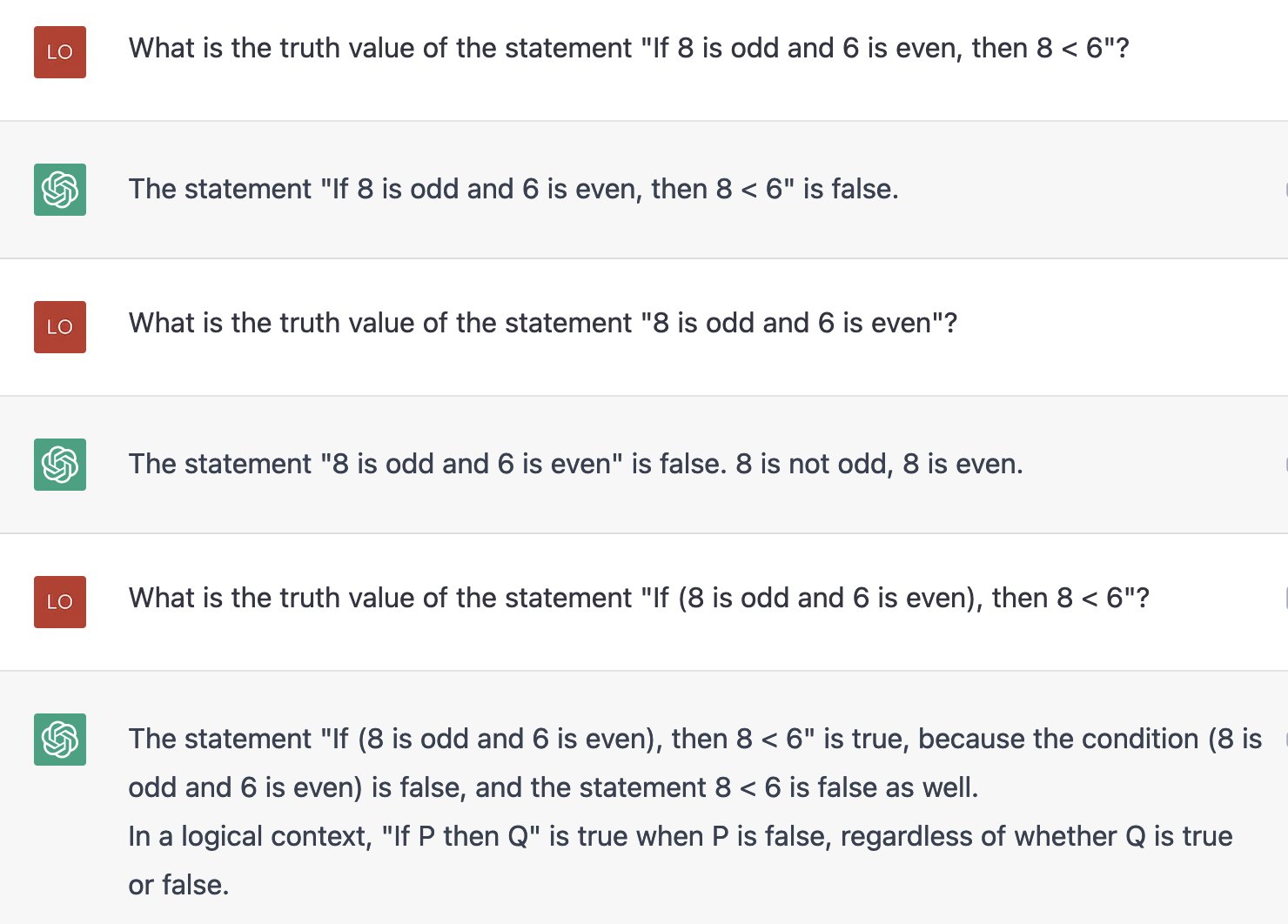Viewport: 1288px width, 924px height.
Task: Click the cut-off feedback icon beside the "8 is not odd" reply
Action: [1285, 464]
